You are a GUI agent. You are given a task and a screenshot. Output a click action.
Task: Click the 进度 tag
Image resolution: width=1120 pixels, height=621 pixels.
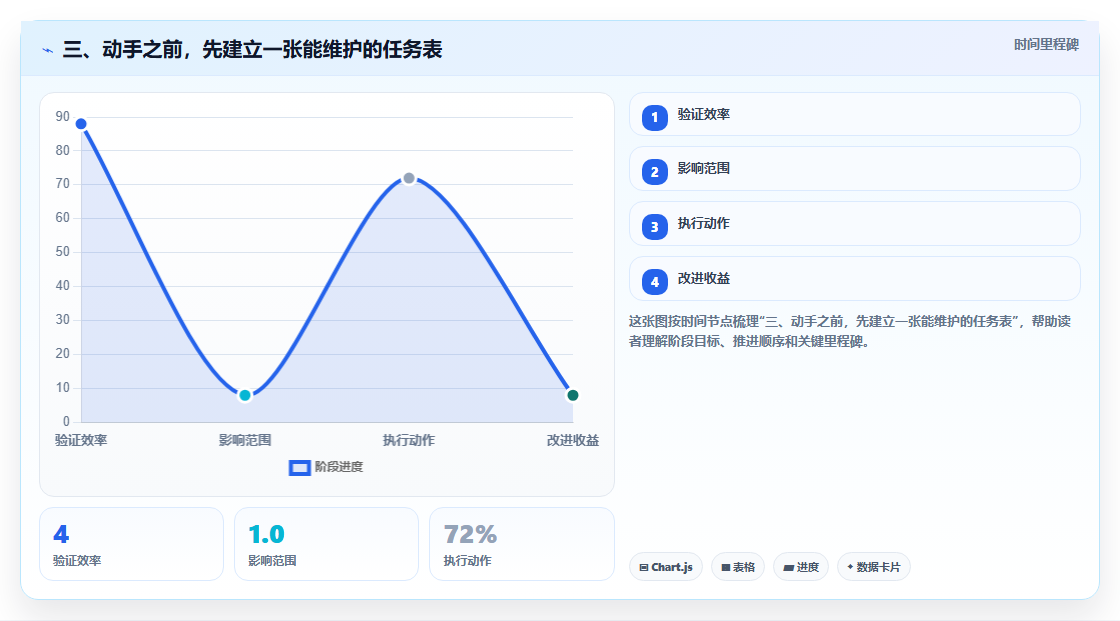(x=801, y=567)
